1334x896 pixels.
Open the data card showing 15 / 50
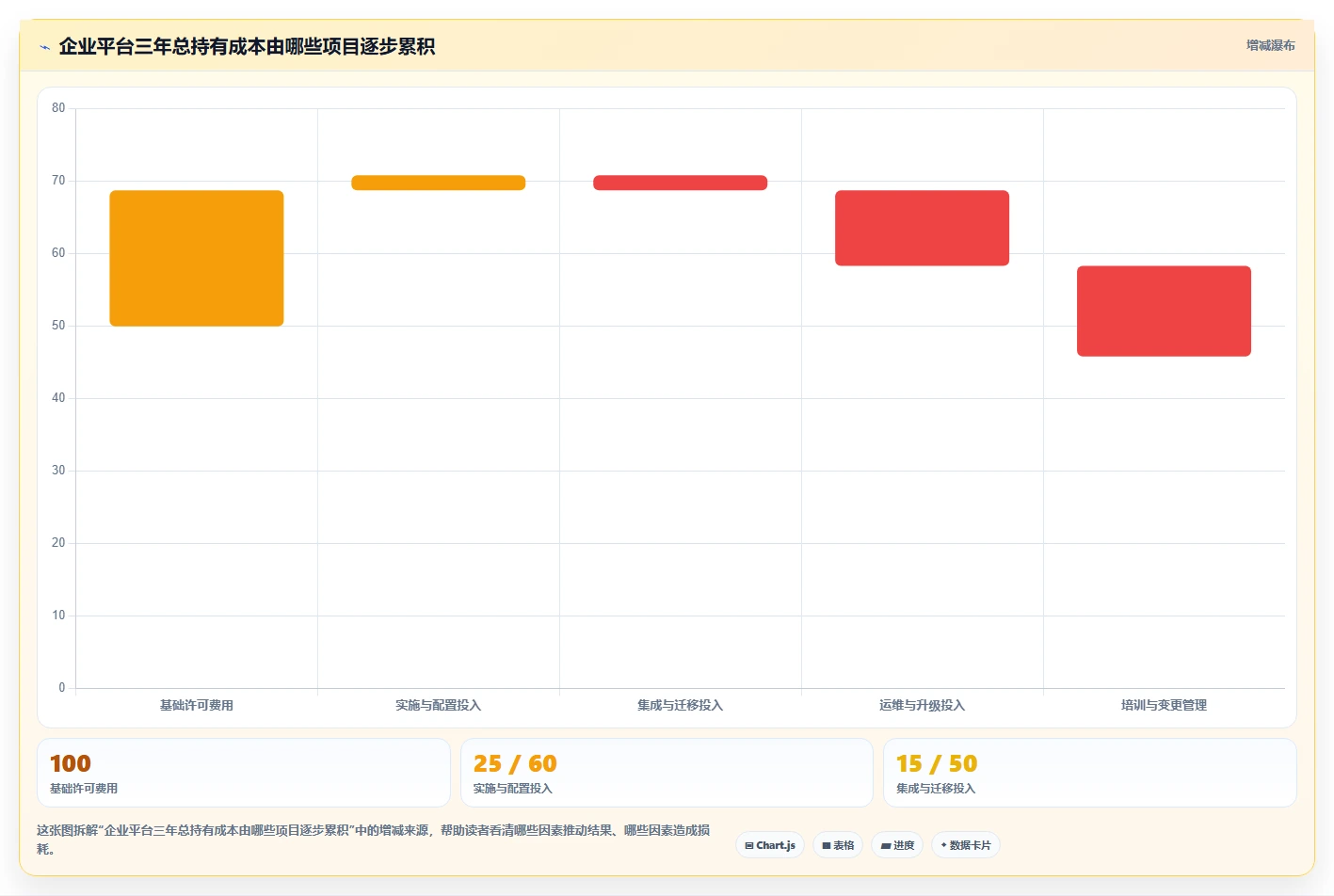pyautogui.click(x=1090, y=773)
